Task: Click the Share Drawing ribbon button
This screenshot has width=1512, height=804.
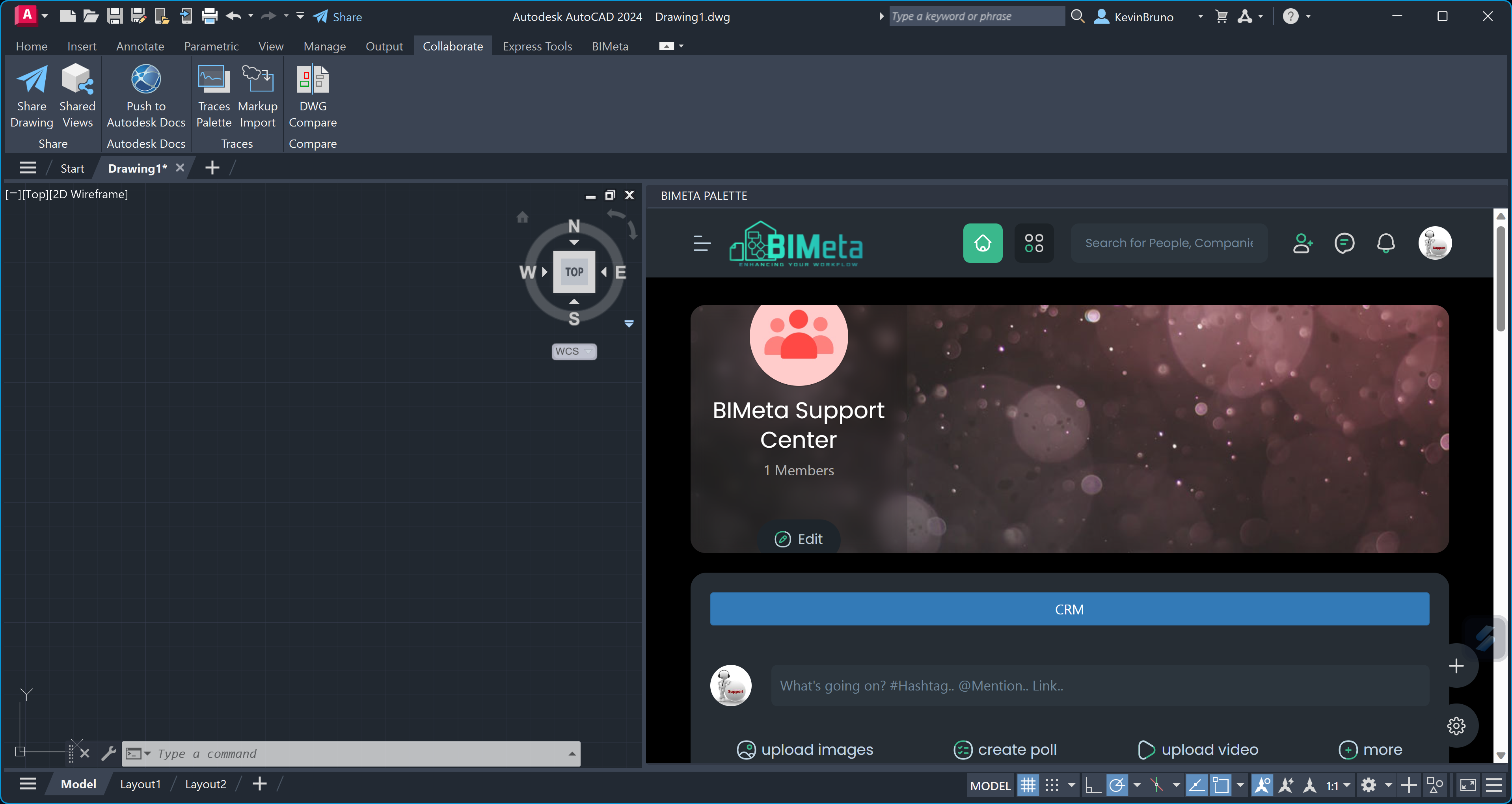Action: tap(32, 97)
